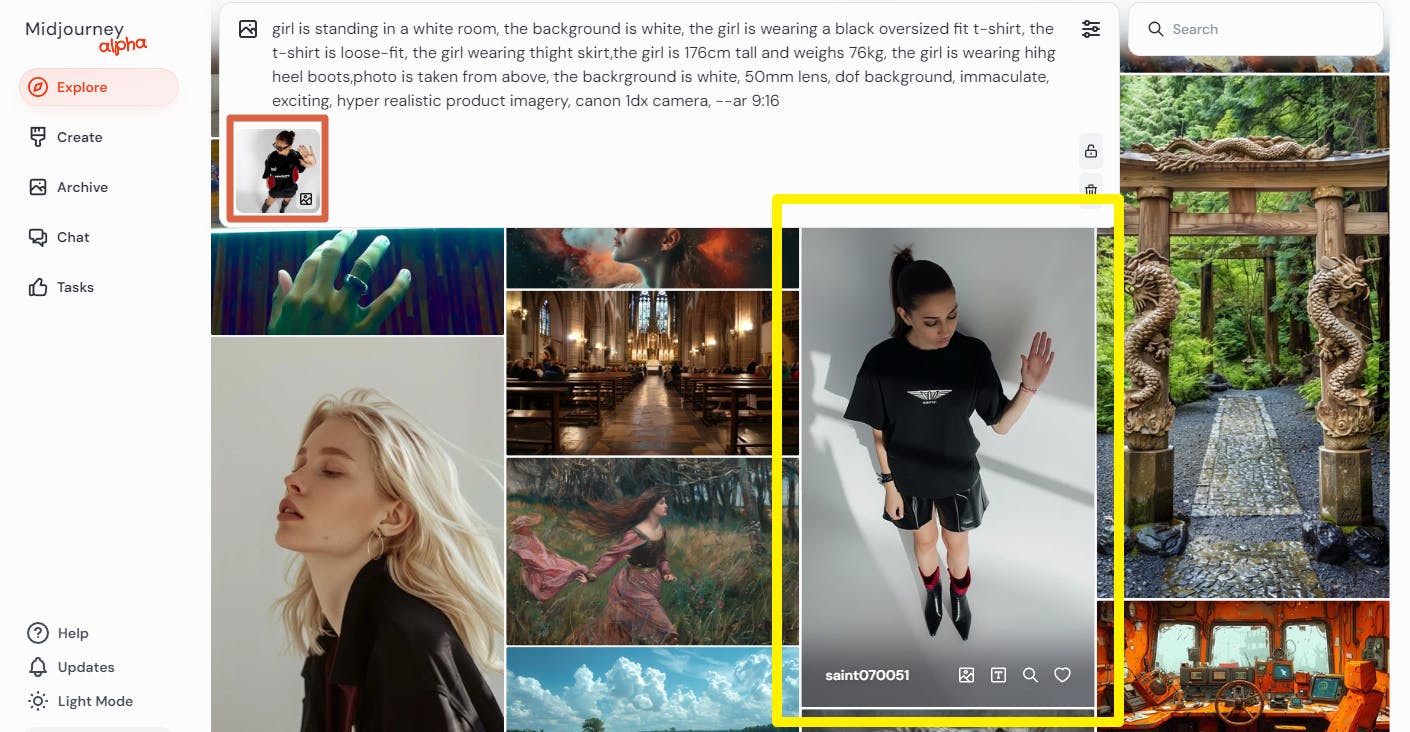1410x732 pixels.
Task: Open prompt settings sliders icon
Action: tap(1091, 29)
